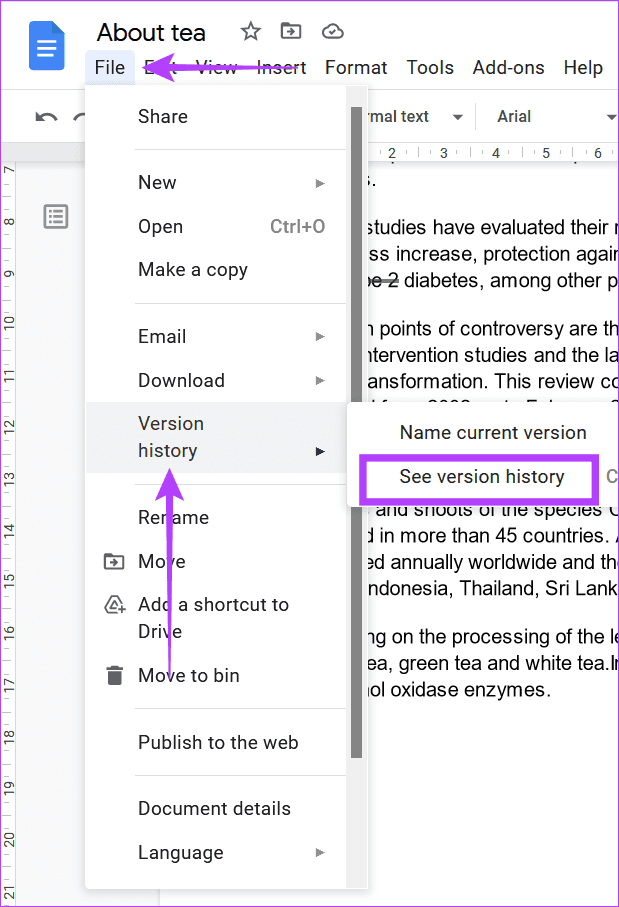The image size is (619, 907).
Task: Click the undo arrow icon
Action: click(46, 118)
